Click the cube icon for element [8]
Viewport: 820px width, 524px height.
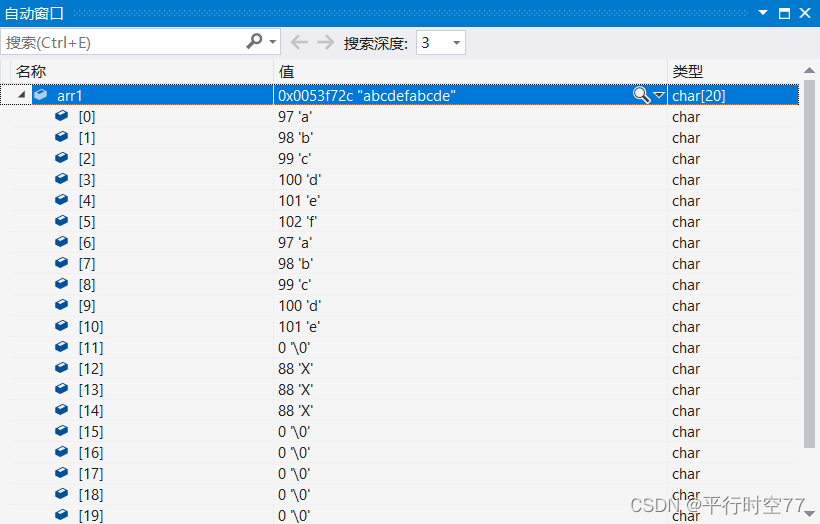tap(62, 283)
